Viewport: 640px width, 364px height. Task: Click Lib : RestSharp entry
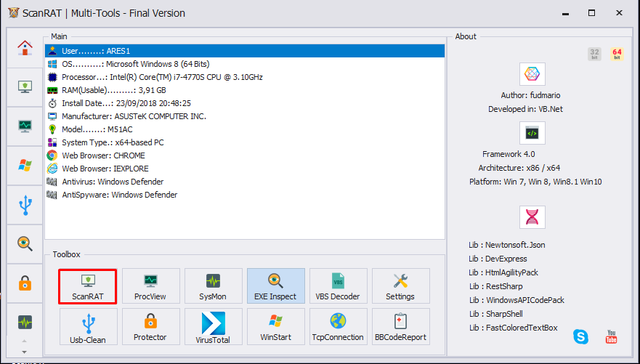[496, 286]
